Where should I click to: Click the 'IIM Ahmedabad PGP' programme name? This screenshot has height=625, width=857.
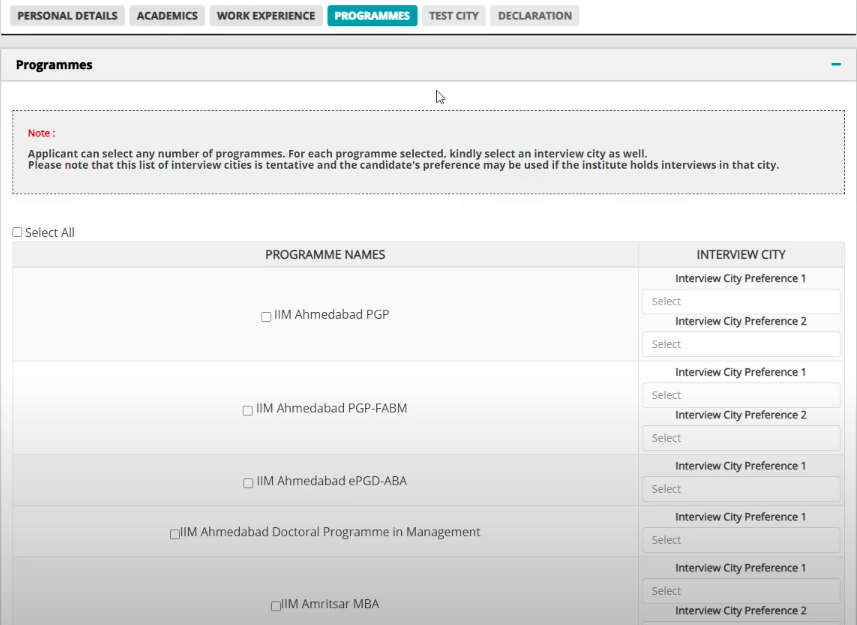(x=332, y=315)
